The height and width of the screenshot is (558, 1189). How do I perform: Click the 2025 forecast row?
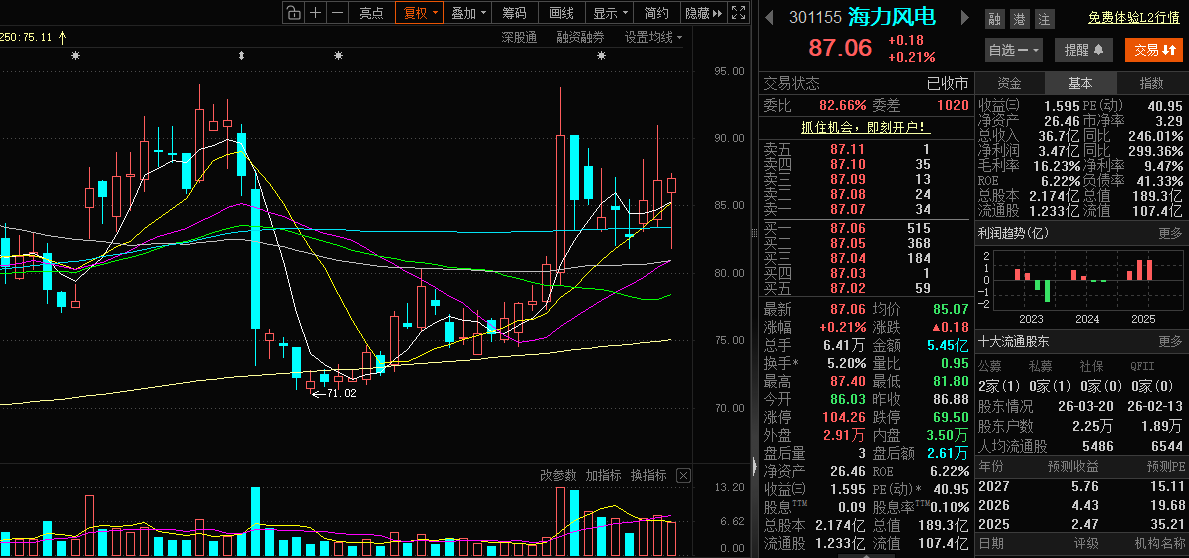pos(1081,524)
